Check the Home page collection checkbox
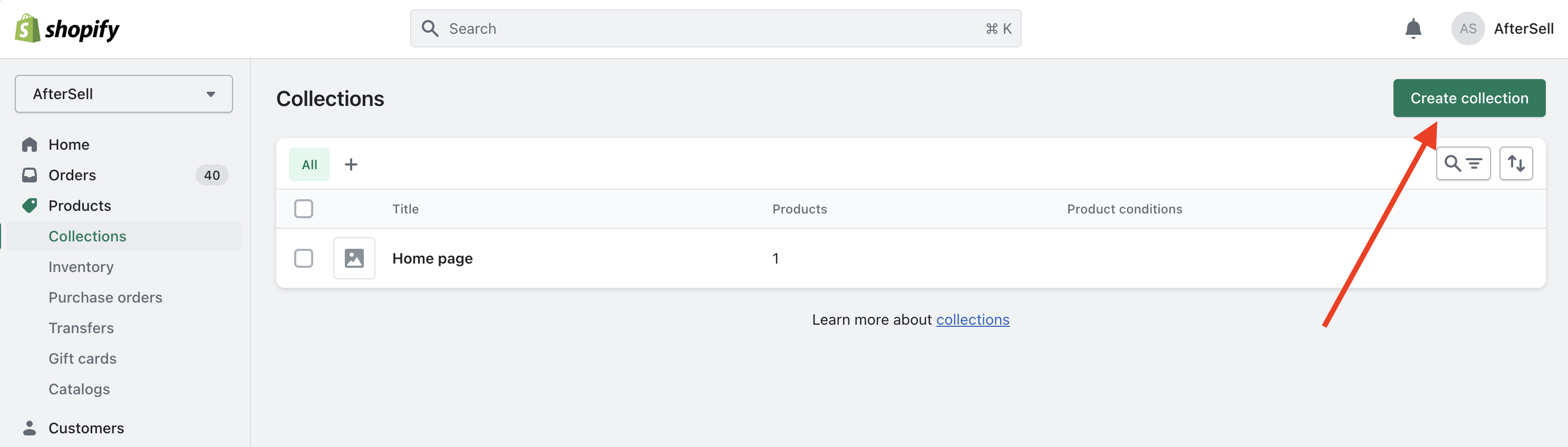Viewport: 1568px width, 447px height. coord(304,258)
